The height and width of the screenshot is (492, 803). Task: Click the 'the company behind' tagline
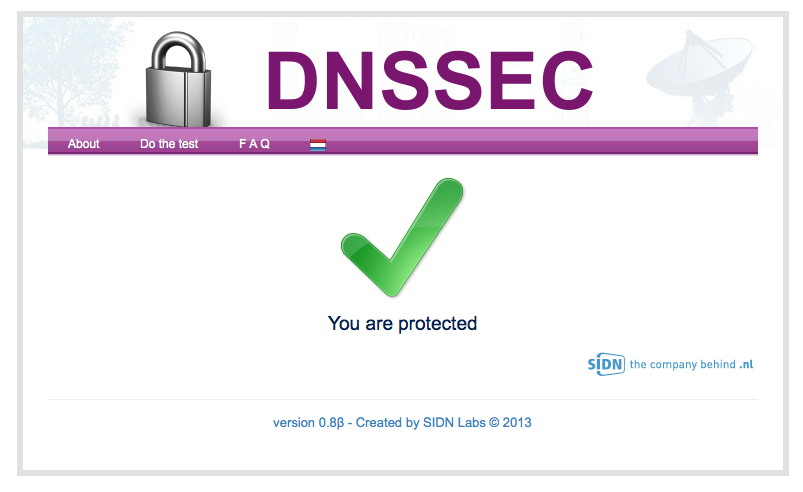[x=683, y=364]
